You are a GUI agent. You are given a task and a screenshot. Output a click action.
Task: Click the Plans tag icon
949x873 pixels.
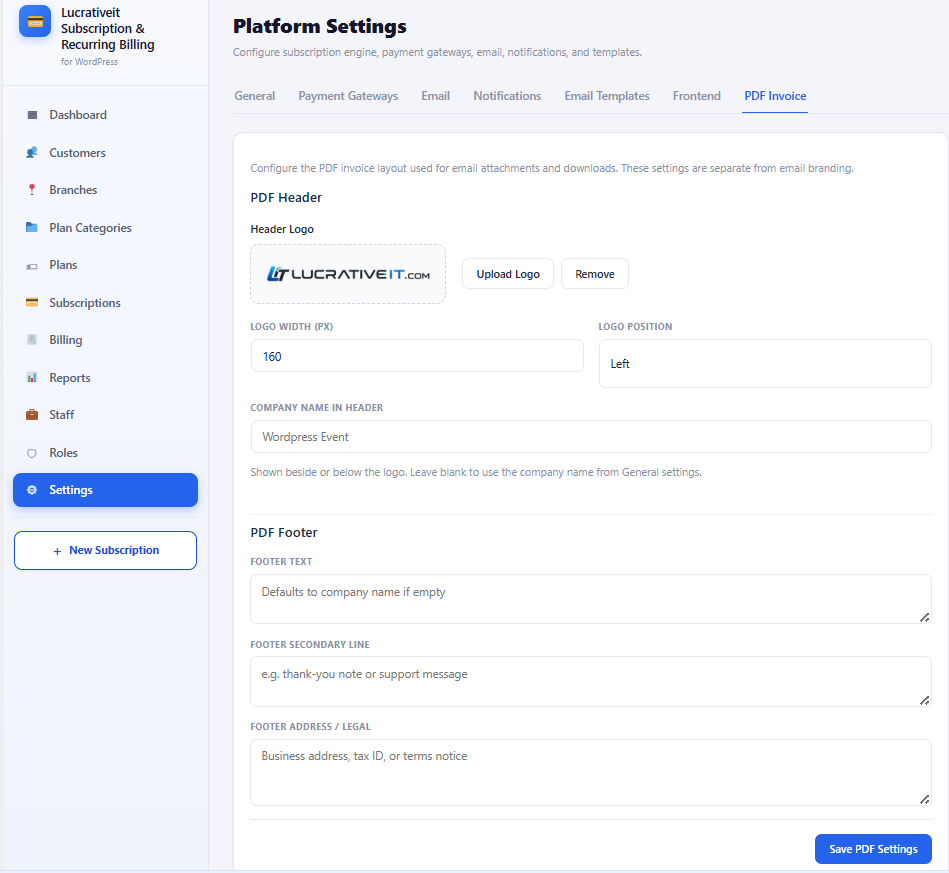[x=32, y=266]
